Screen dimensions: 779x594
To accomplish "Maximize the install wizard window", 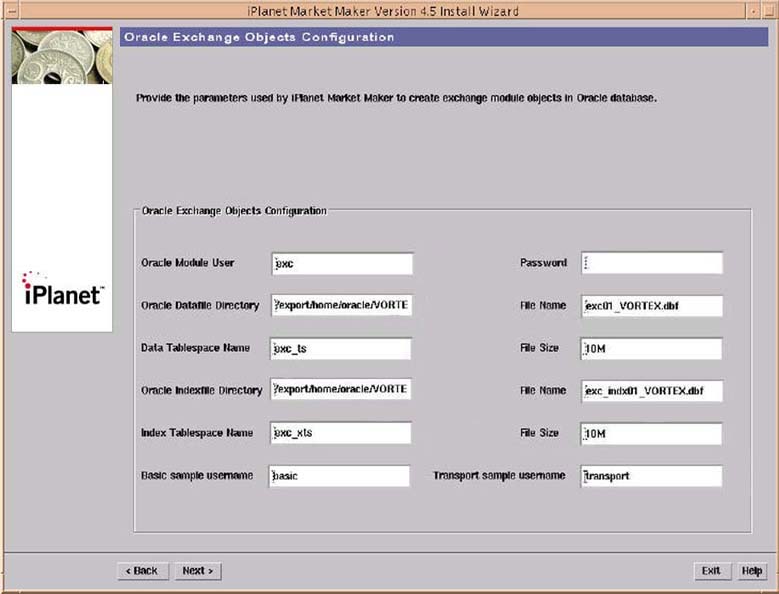I will pyautogui.click(x=769, y=10).
